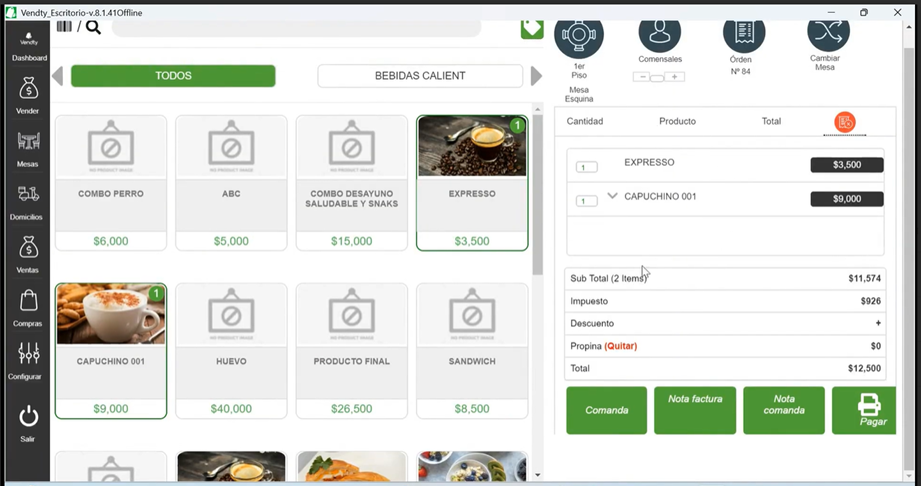Click the barcode scanner icon

(x=64, y=26)
